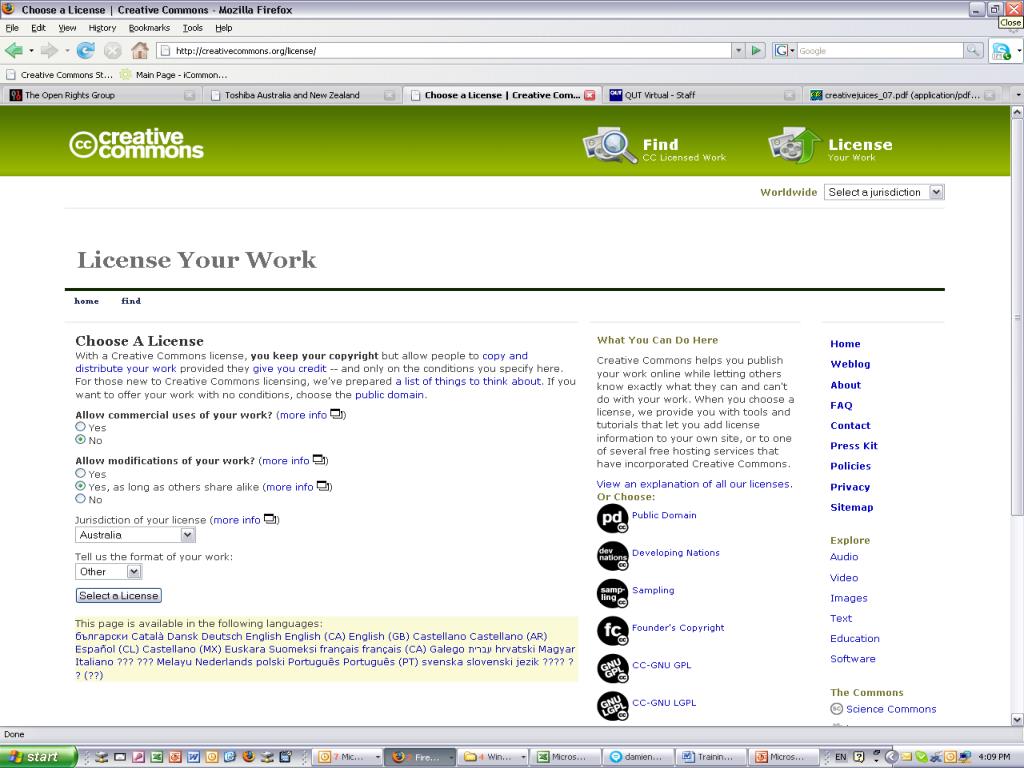1024x768 pixels.
Task: Click the Firefox icon in quick launch
Action: pyautogui.click(x=248, y=756)
